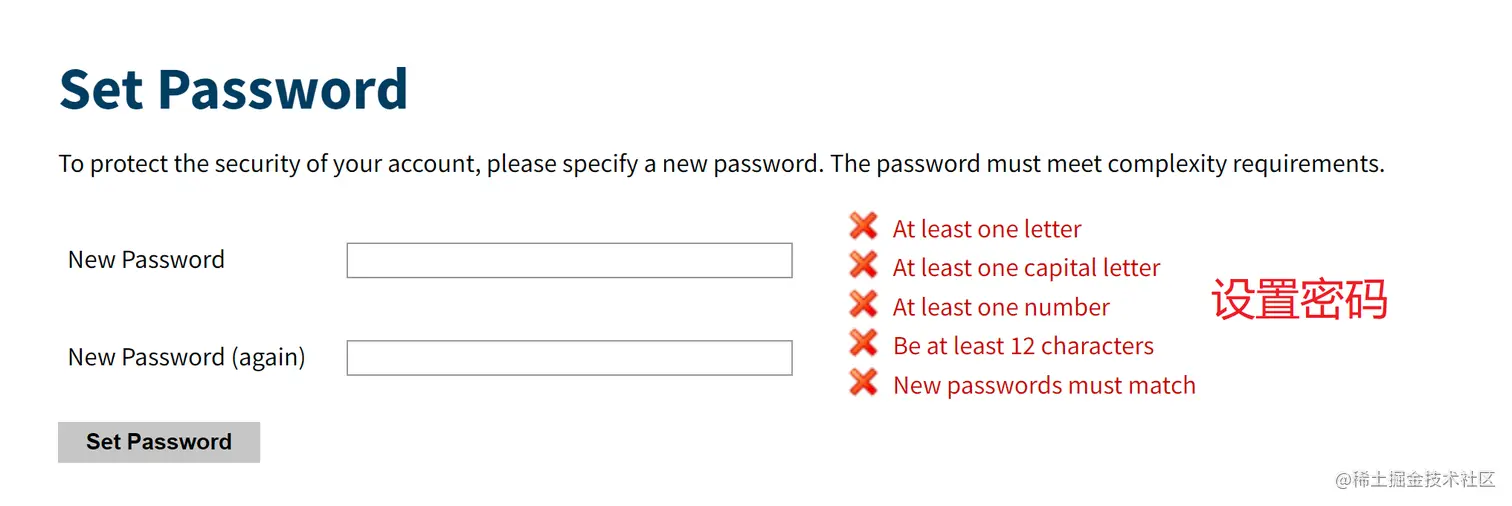
Task: Click the red X beside "New passwords must match"
Action: click(x=863, y=382)
